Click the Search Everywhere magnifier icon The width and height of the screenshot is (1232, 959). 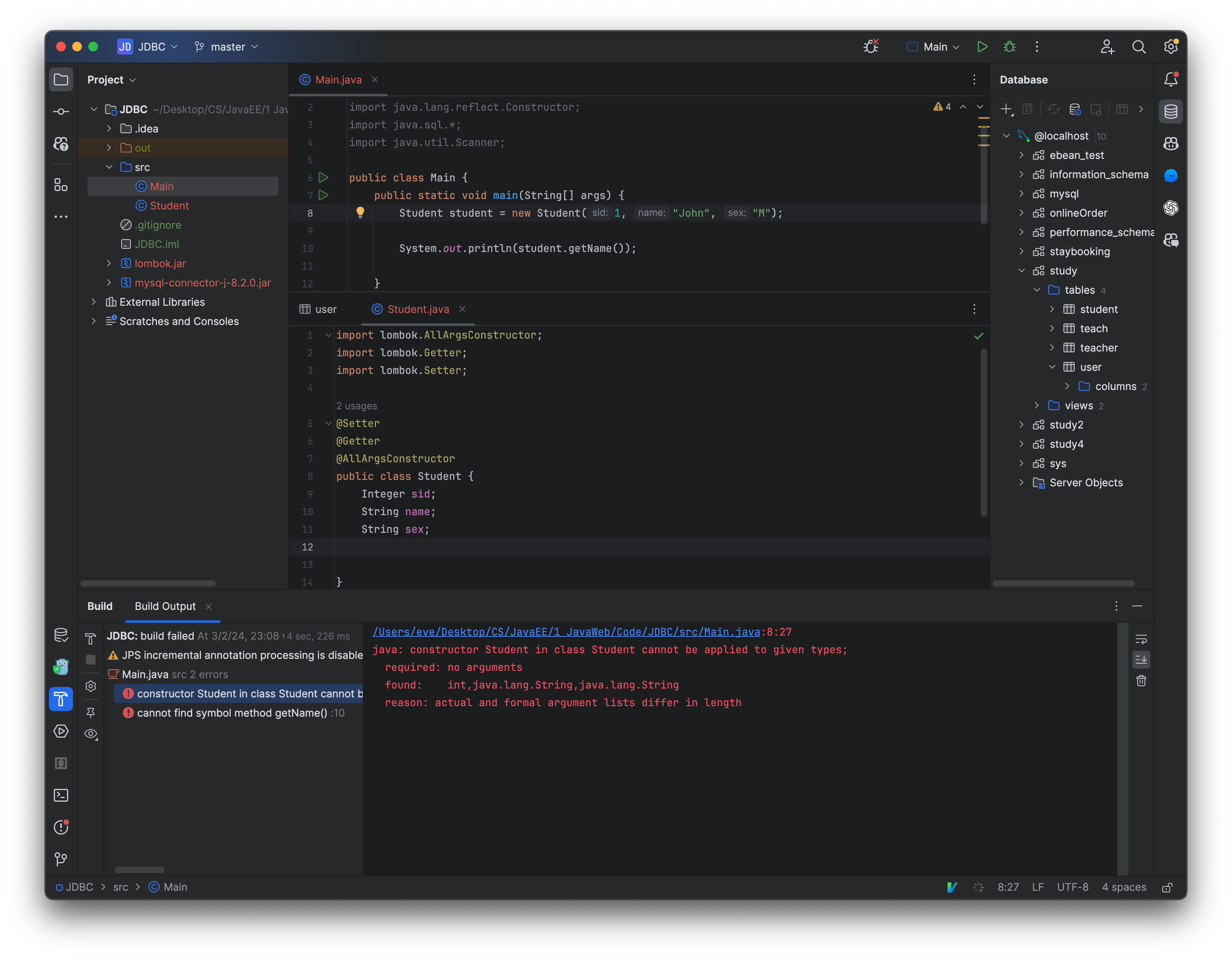(1139, 47)
